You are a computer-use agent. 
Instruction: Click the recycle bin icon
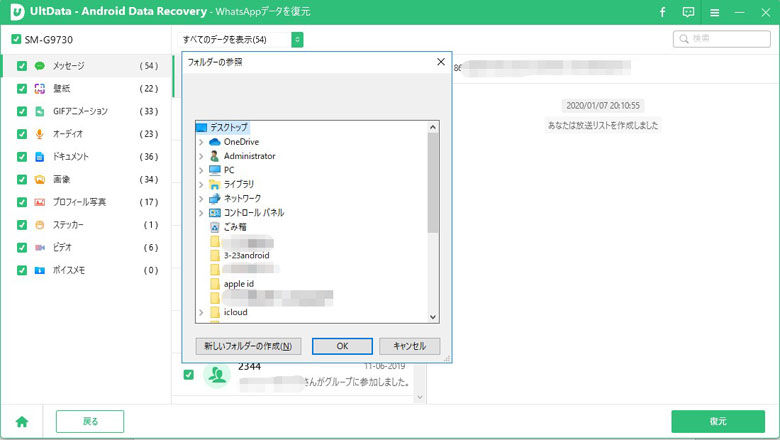[x=214, y=227]
